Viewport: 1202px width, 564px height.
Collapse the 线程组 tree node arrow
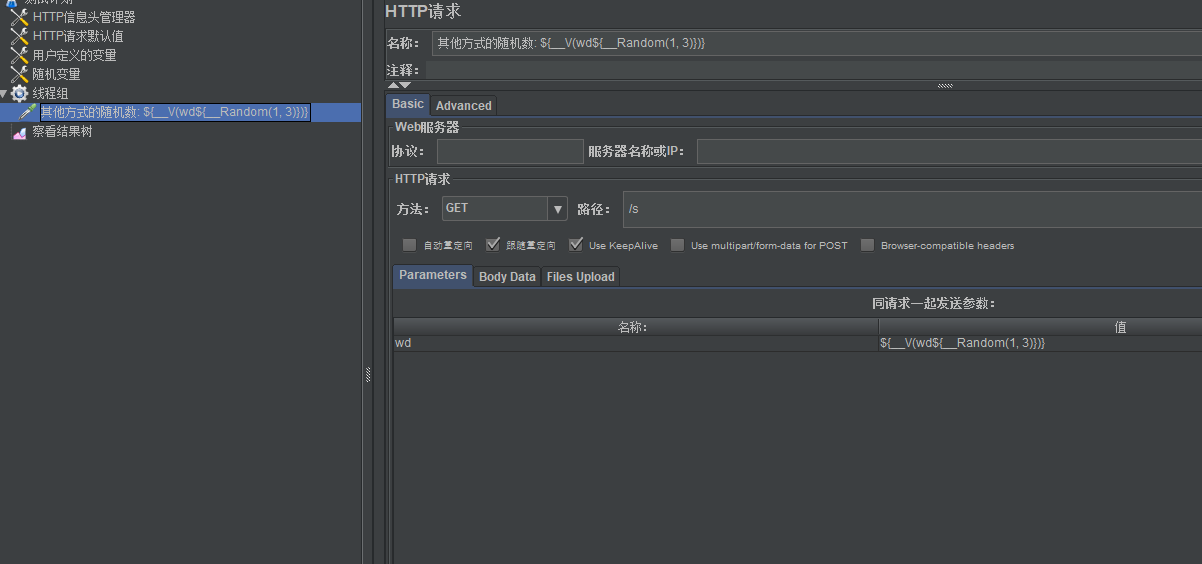(x=4, y=93)
